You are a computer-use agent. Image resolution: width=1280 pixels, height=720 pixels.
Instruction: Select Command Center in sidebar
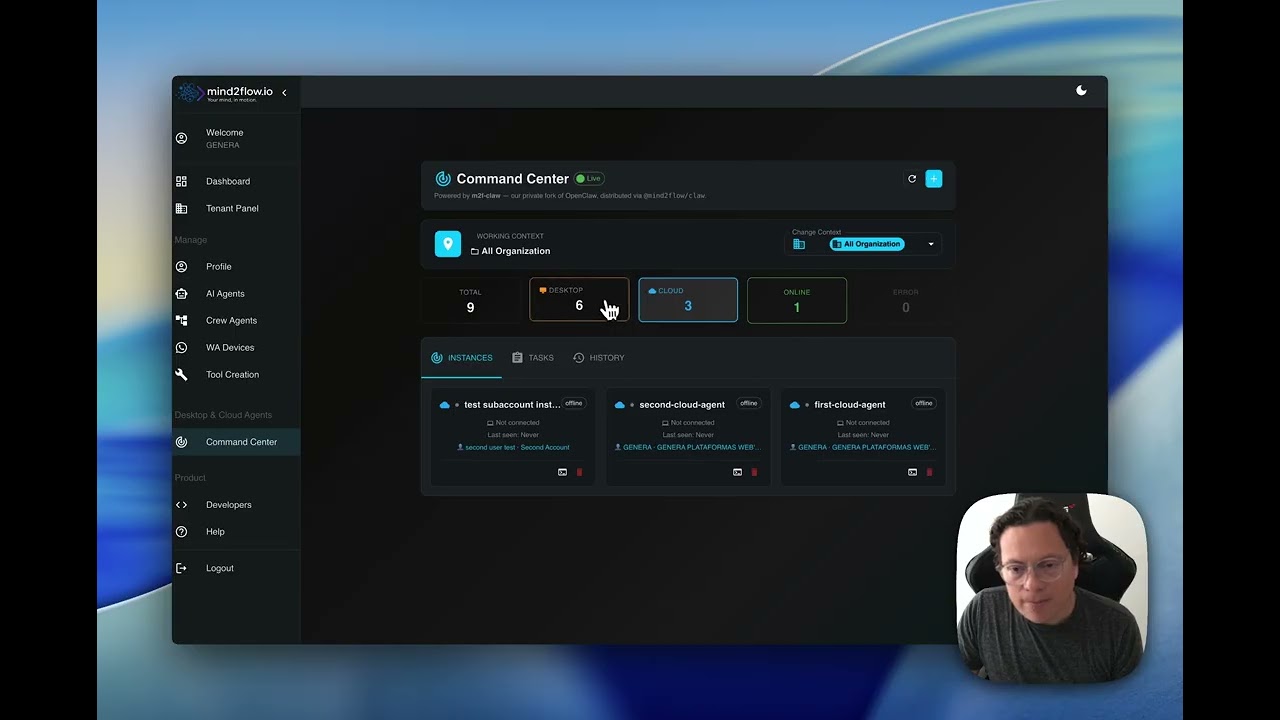coord(236,442)
